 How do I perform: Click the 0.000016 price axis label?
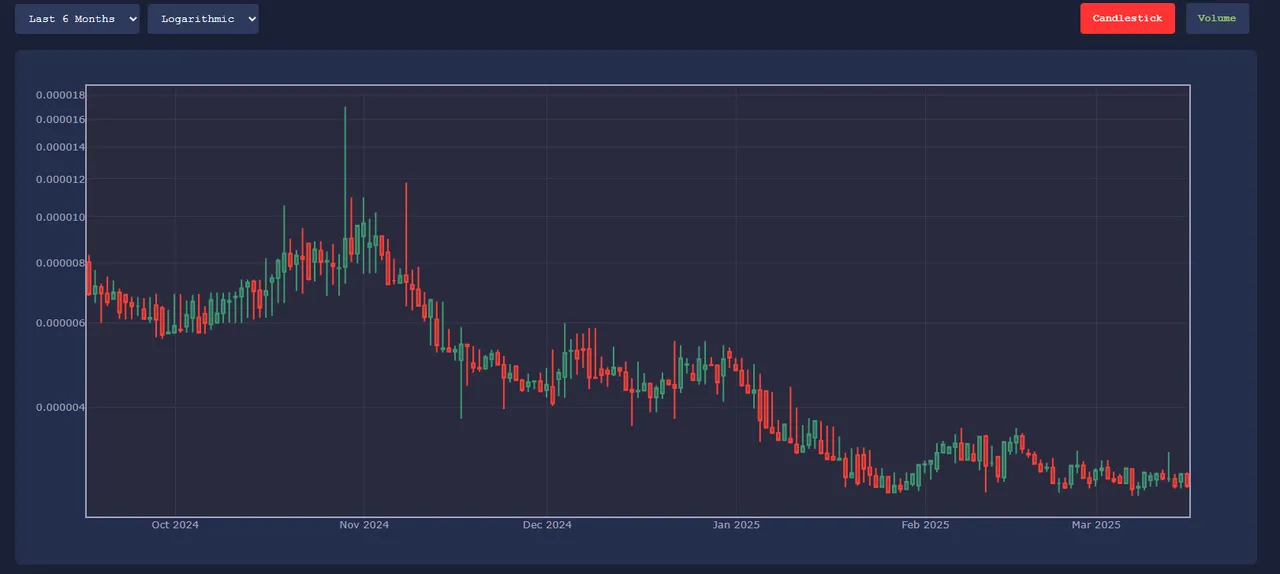(x=60, y=120)
